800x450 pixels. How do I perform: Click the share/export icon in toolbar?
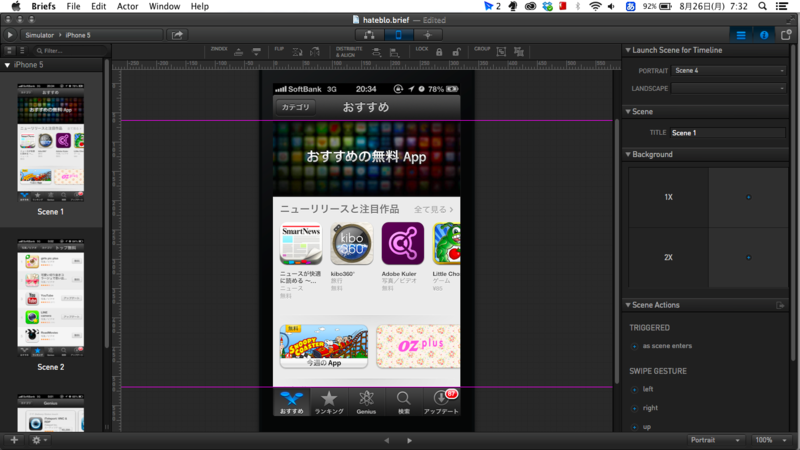click(177, 35)
